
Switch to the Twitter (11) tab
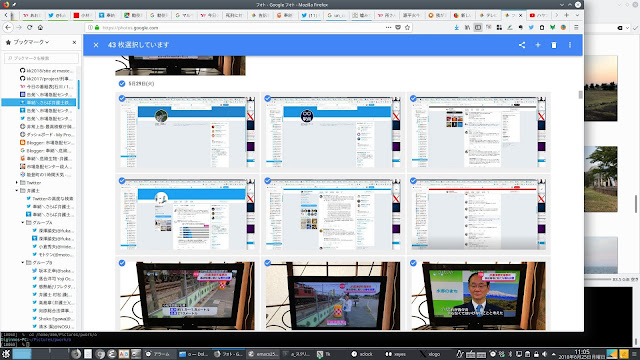tap(310, 15)
